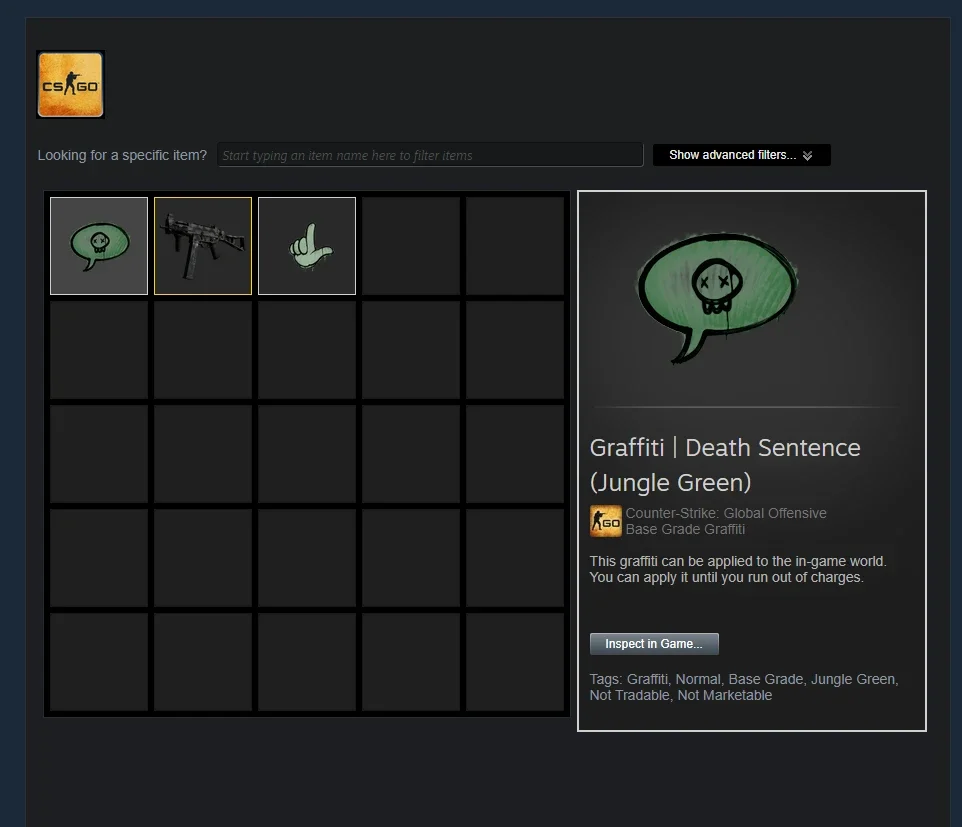Click the graffiti charges description text

[738, 569]
